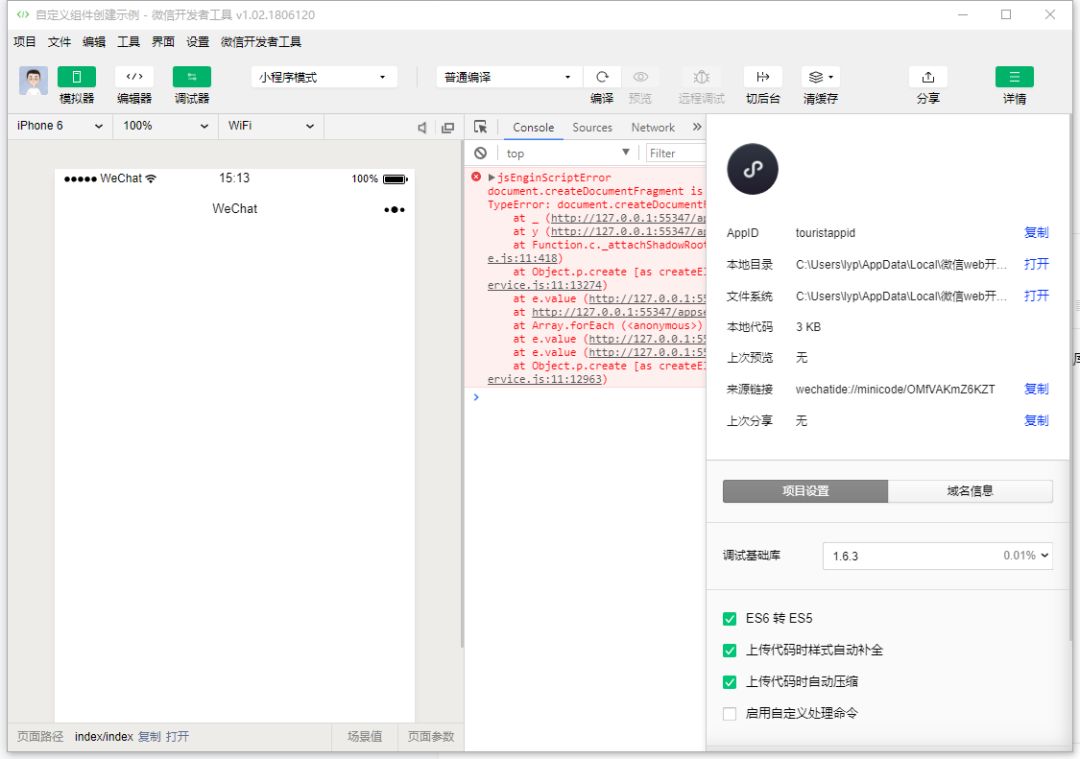Copy the page path index/index
1080x759 pixels.
(149, 737)
